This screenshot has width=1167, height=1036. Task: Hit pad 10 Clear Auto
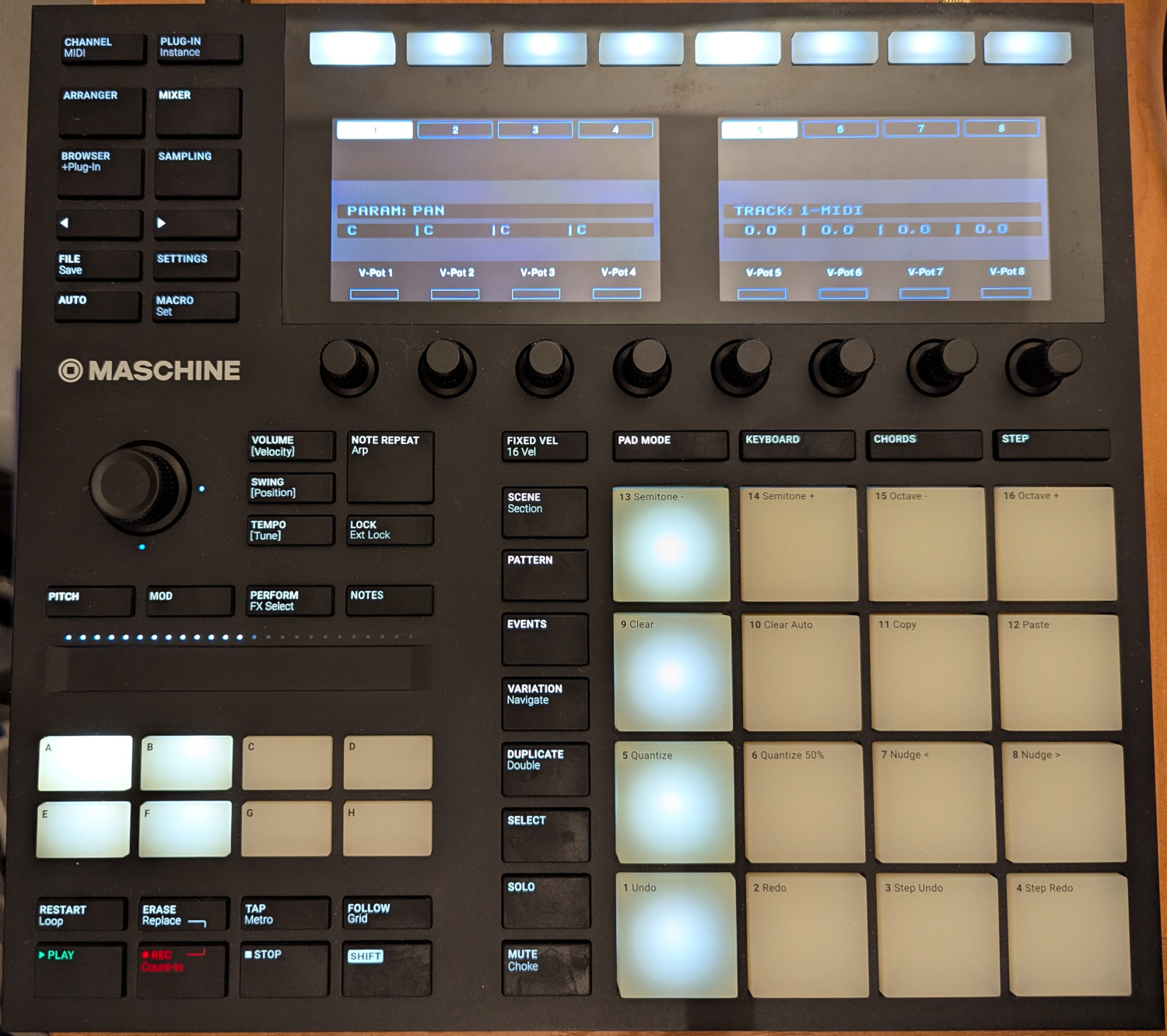(x=803, y=673)
